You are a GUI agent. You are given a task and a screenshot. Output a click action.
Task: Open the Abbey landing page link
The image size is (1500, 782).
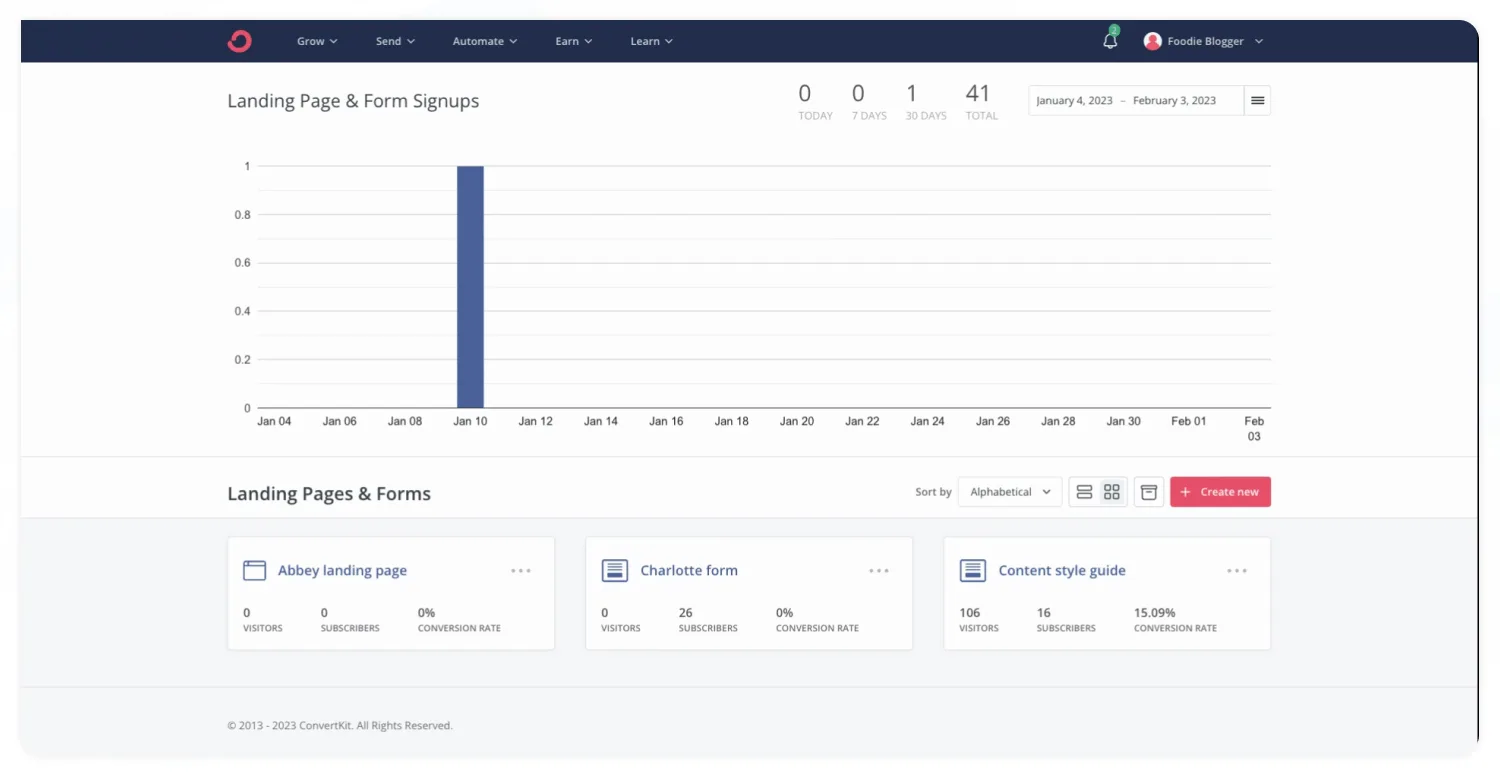[x=342, y=571]
